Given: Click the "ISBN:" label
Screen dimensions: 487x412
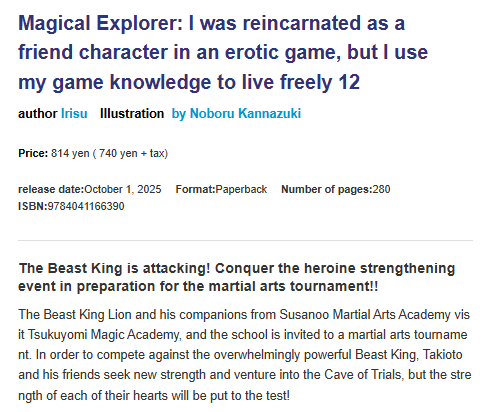Looking at the screenshot, I should tap(33, 206).
